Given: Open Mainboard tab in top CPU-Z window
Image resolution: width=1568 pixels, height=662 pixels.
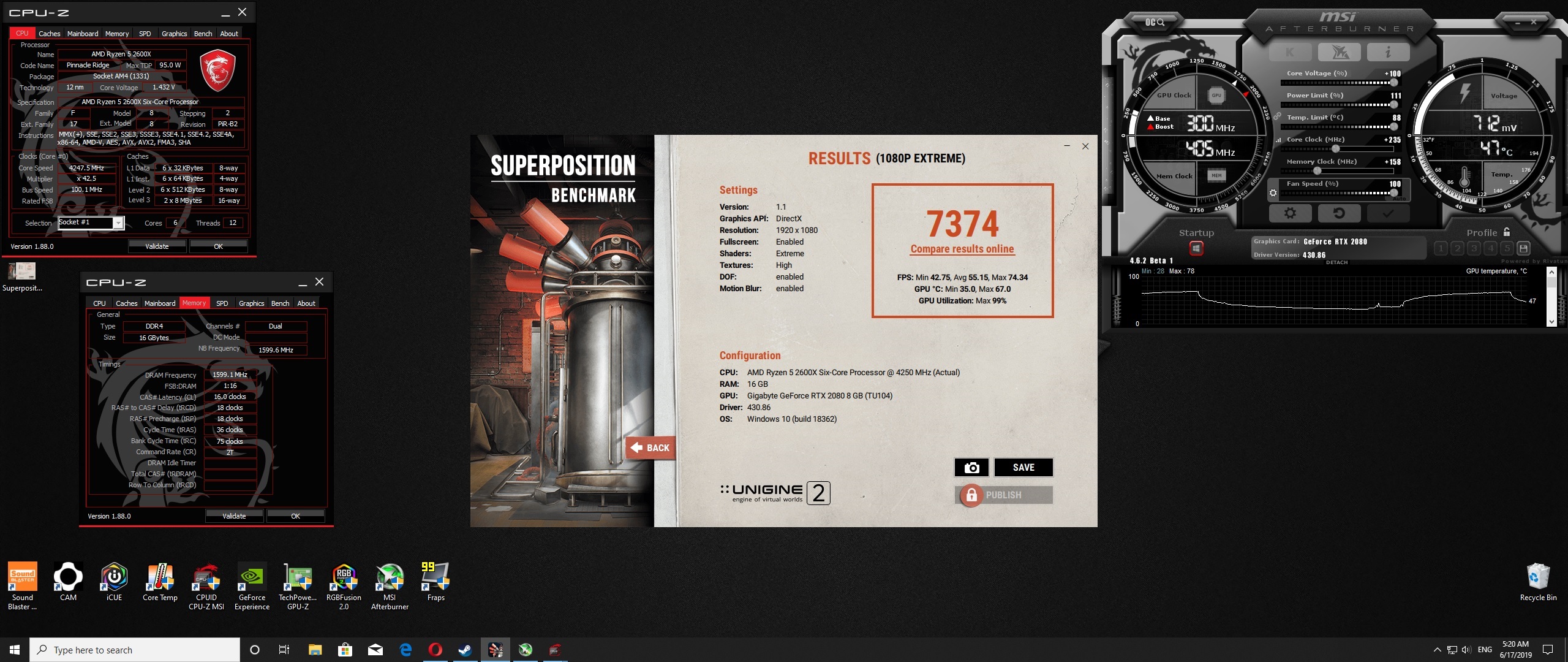Looking at the screenshot, I should pos(83,34).
